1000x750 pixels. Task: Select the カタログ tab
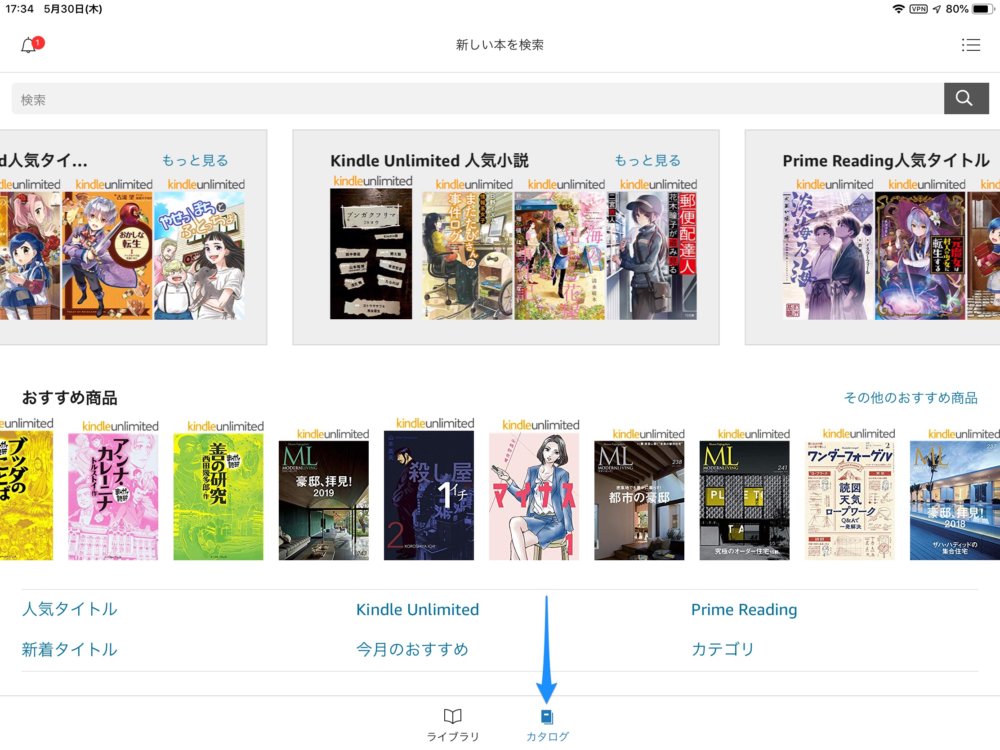point(547,726)
